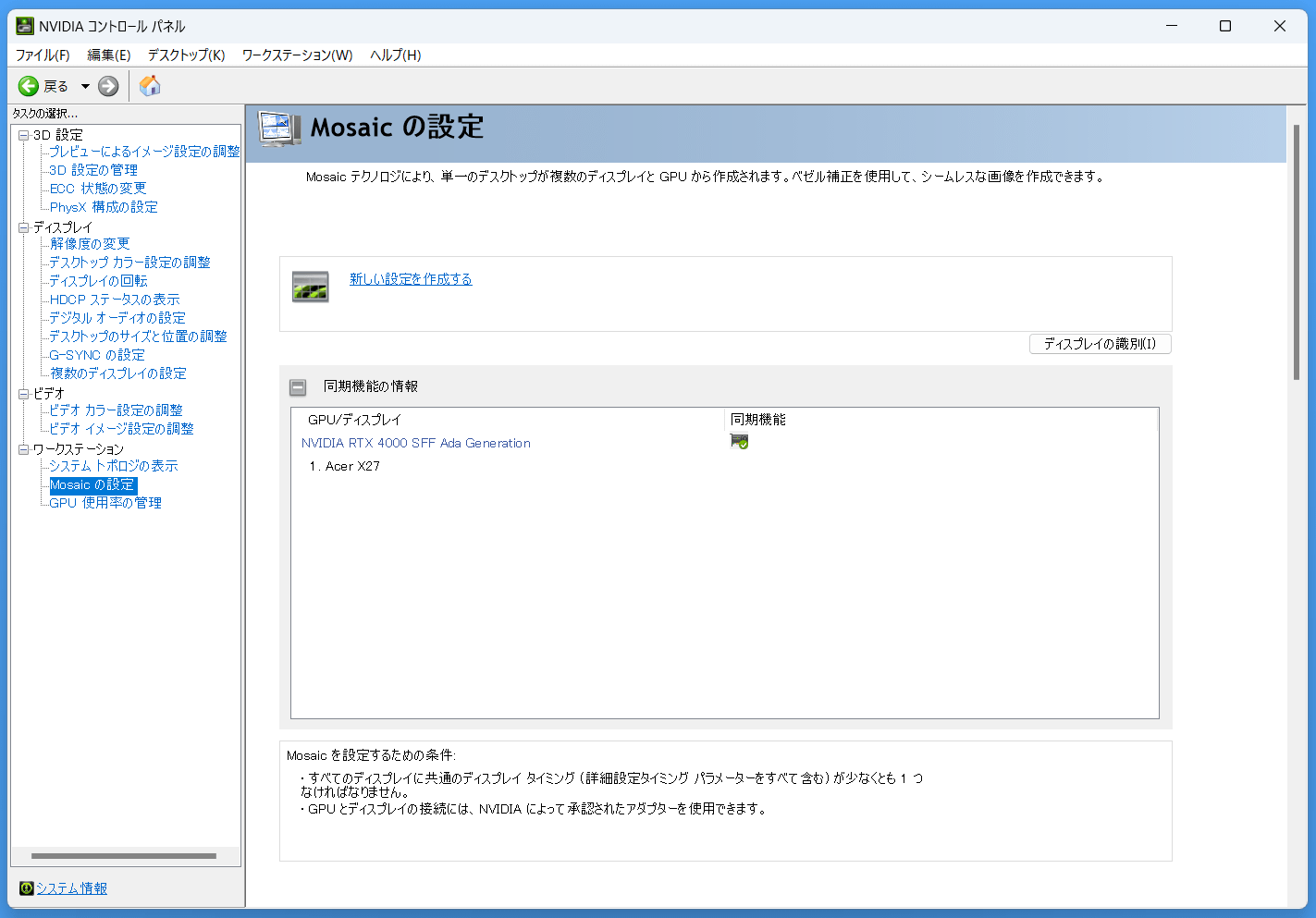The width and height of the screenshot is (1316, 918).
Task: Close the NVIDIA Control Panel window
Action: tap(1280, 26)
